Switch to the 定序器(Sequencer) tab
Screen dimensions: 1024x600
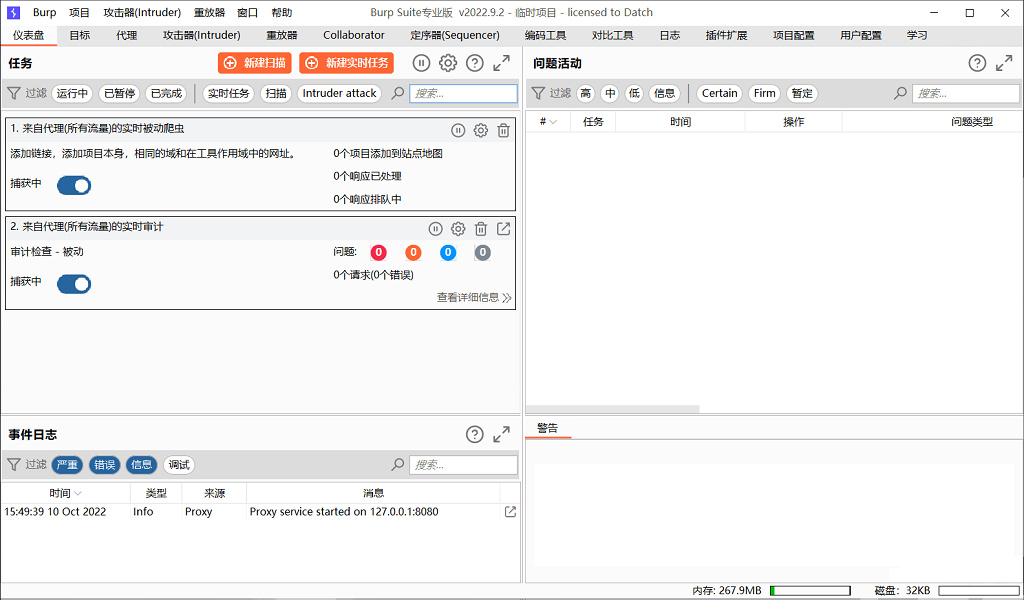tap(455, 35)
